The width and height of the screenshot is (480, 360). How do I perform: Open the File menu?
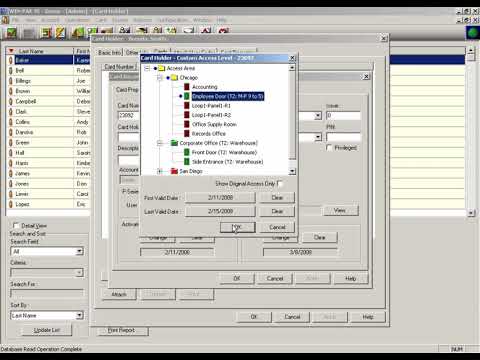click(x=15, y=20)
